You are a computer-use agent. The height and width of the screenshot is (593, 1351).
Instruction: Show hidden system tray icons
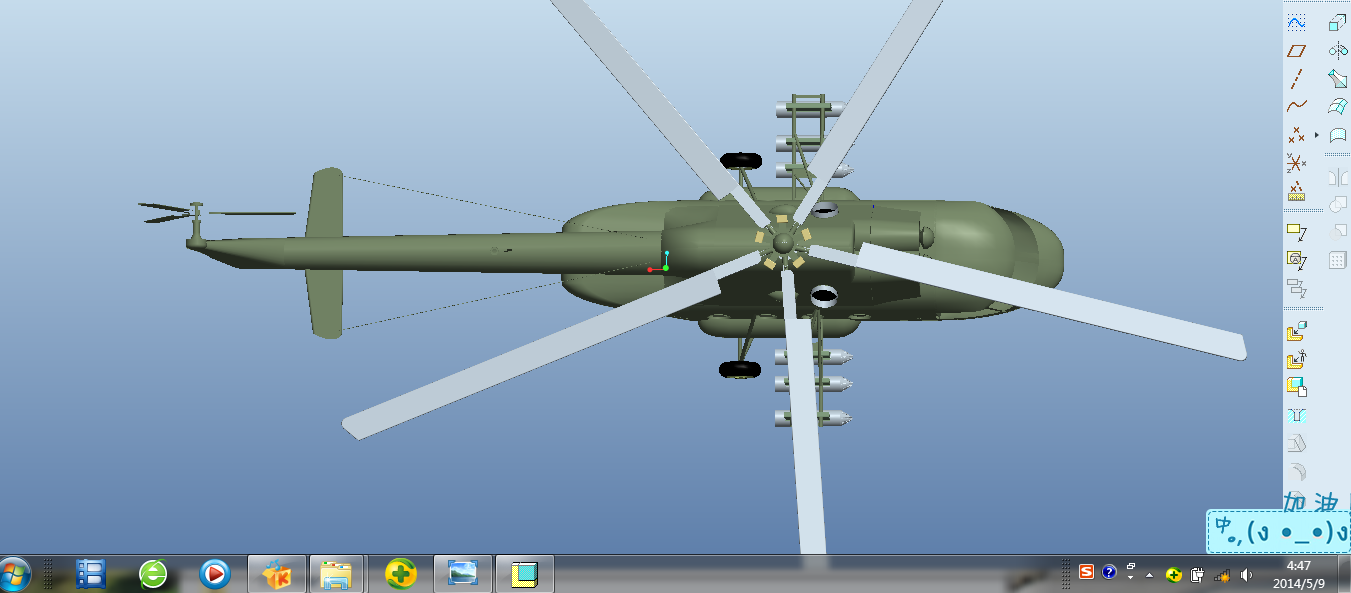pos(1150,575)
